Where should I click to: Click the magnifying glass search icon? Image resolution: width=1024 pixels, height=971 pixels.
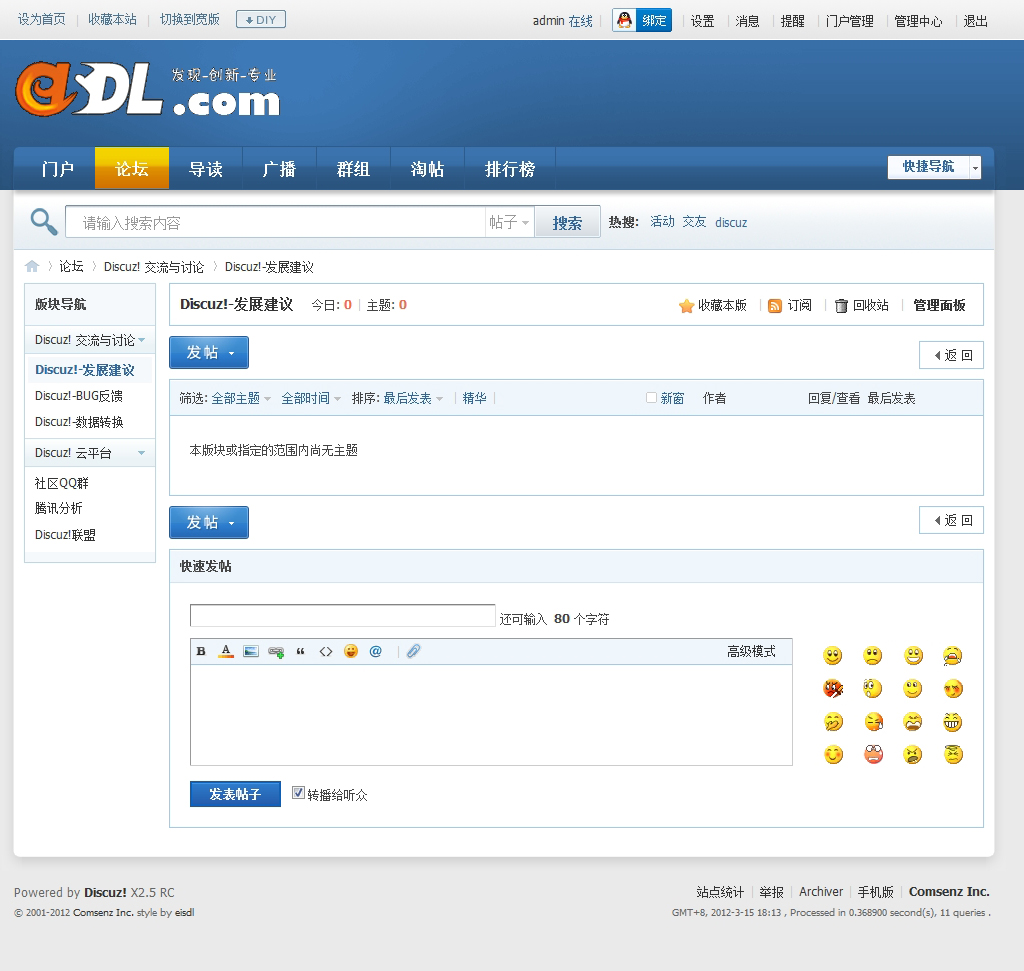(44, 222)
